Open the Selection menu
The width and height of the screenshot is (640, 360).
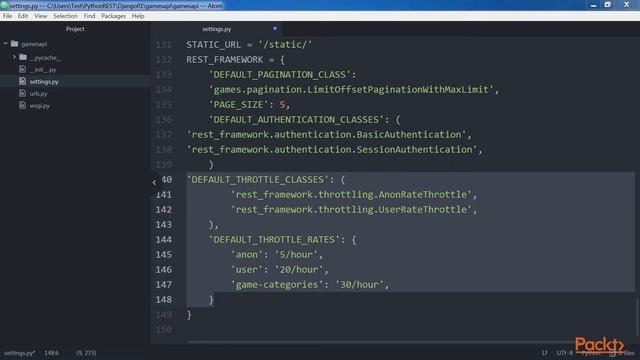(65, 16)
